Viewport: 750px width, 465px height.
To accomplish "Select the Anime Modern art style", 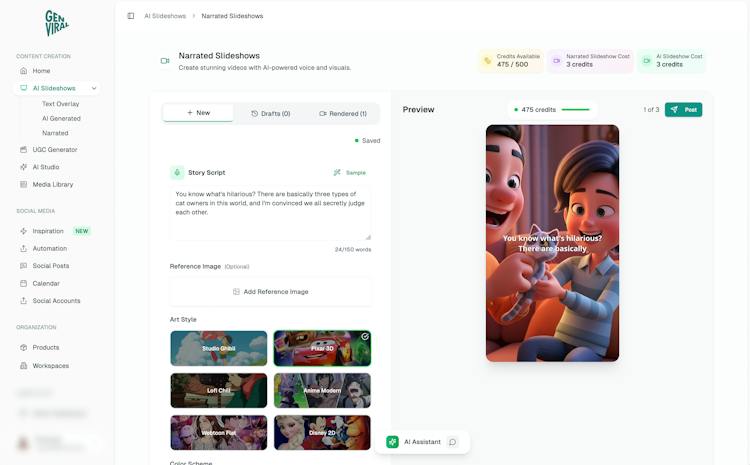I will 322,390.
